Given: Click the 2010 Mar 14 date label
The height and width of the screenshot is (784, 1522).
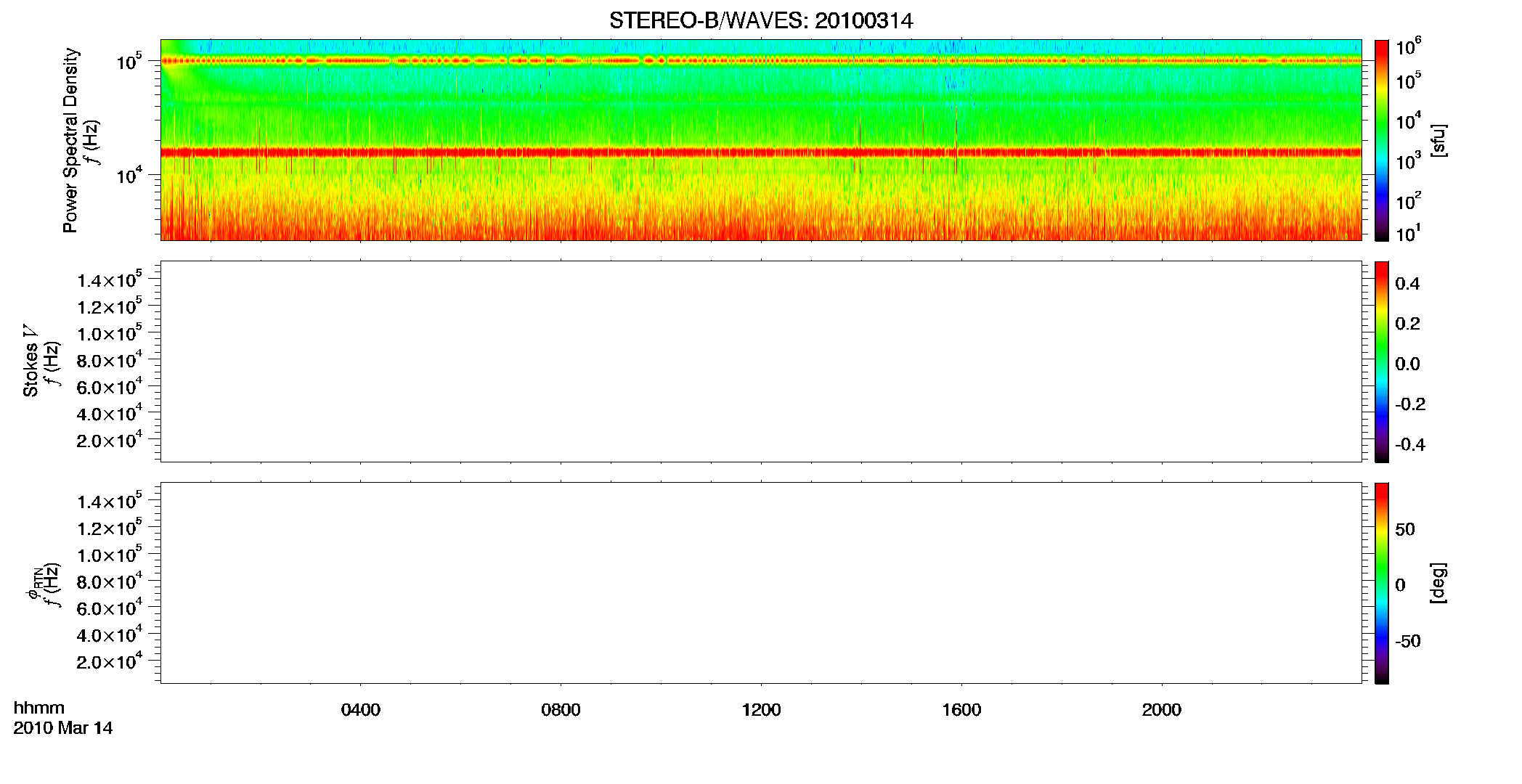Looking at the screenshot, I should pyautogui.click(x=63, y=728).
